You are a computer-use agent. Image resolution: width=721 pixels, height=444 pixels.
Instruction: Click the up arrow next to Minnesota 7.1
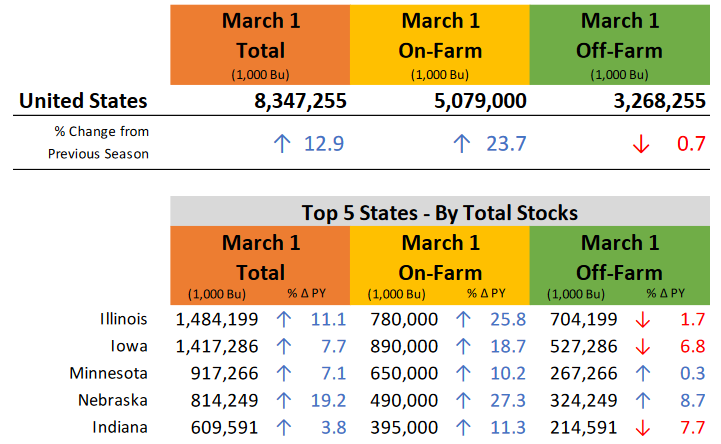[x=284, y=374]
